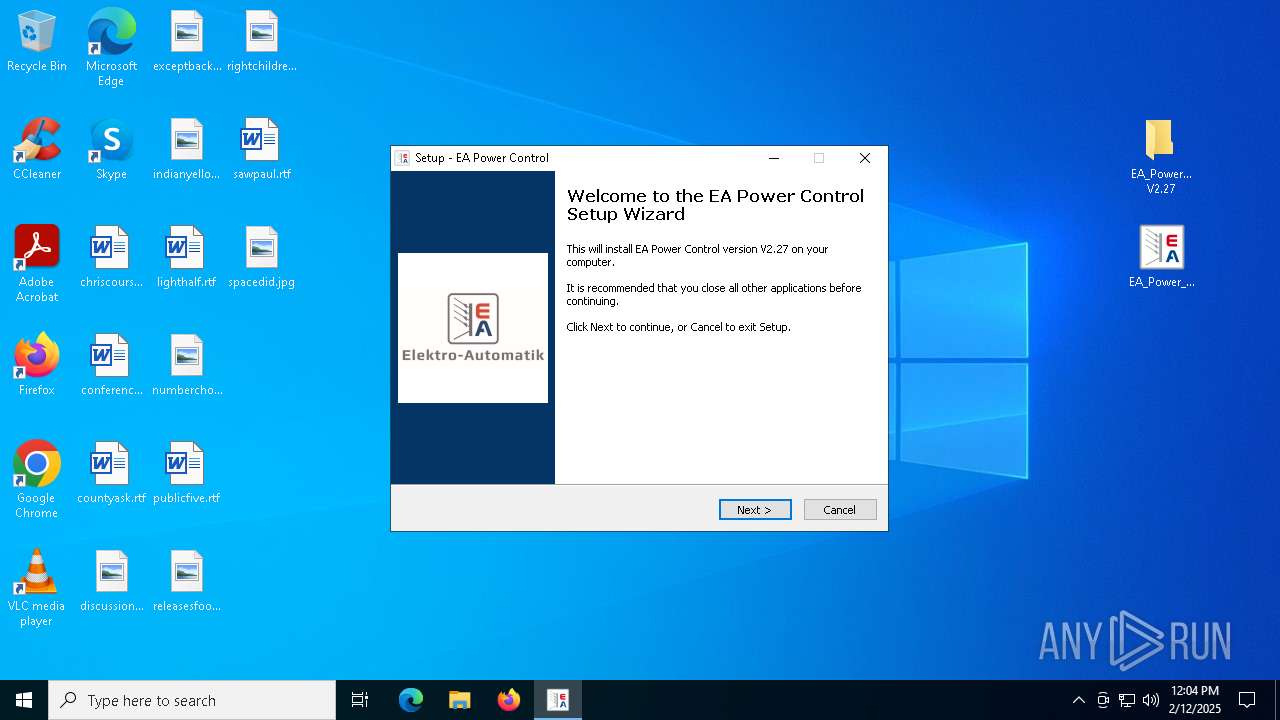Select the publicfive.rtf document icon
The image size is (1280, 720).
(187, 474)
